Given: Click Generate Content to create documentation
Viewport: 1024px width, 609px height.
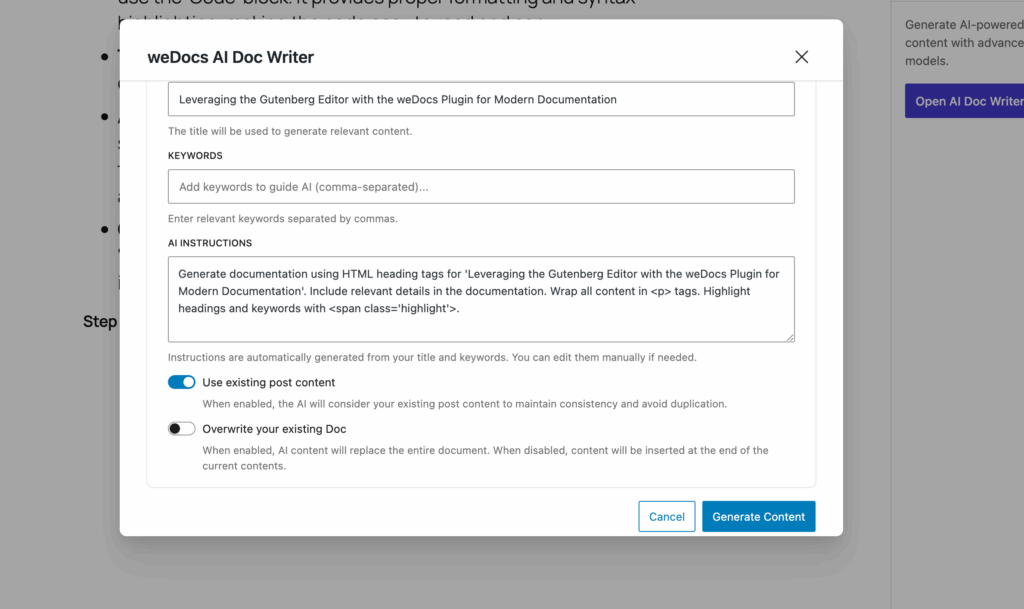Looking at the screenshot, I should point(758,516).
